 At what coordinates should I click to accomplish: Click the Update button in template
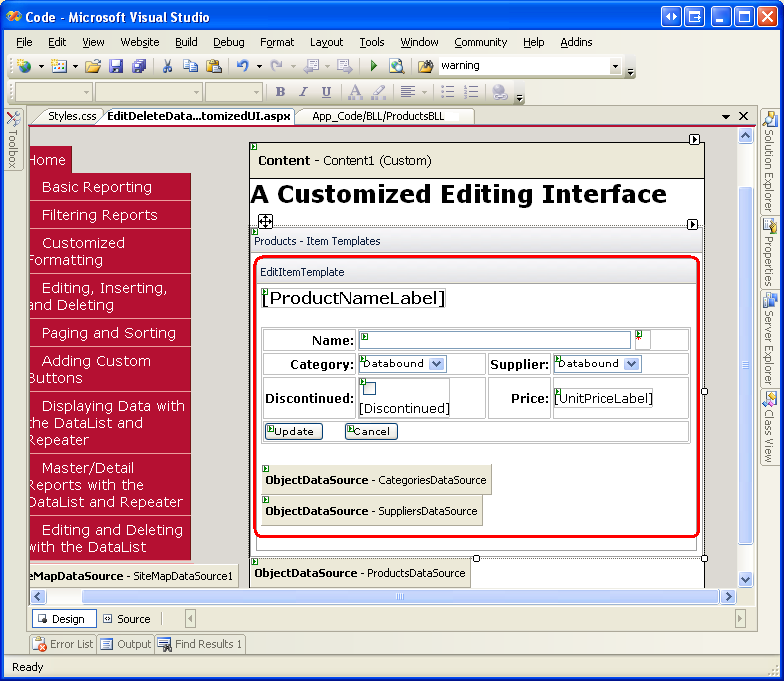click(293, 431)
